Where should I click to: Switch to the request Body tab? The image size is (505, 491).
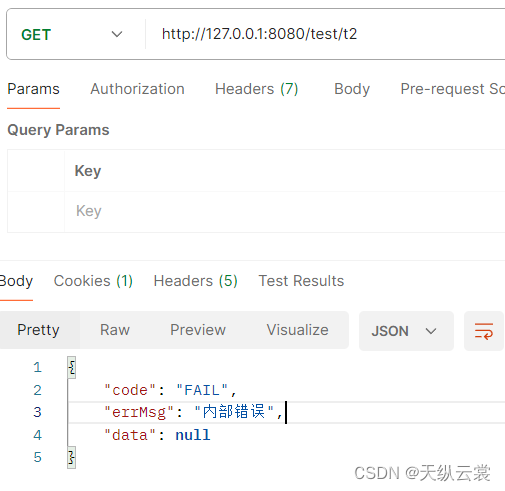[352, 89]
